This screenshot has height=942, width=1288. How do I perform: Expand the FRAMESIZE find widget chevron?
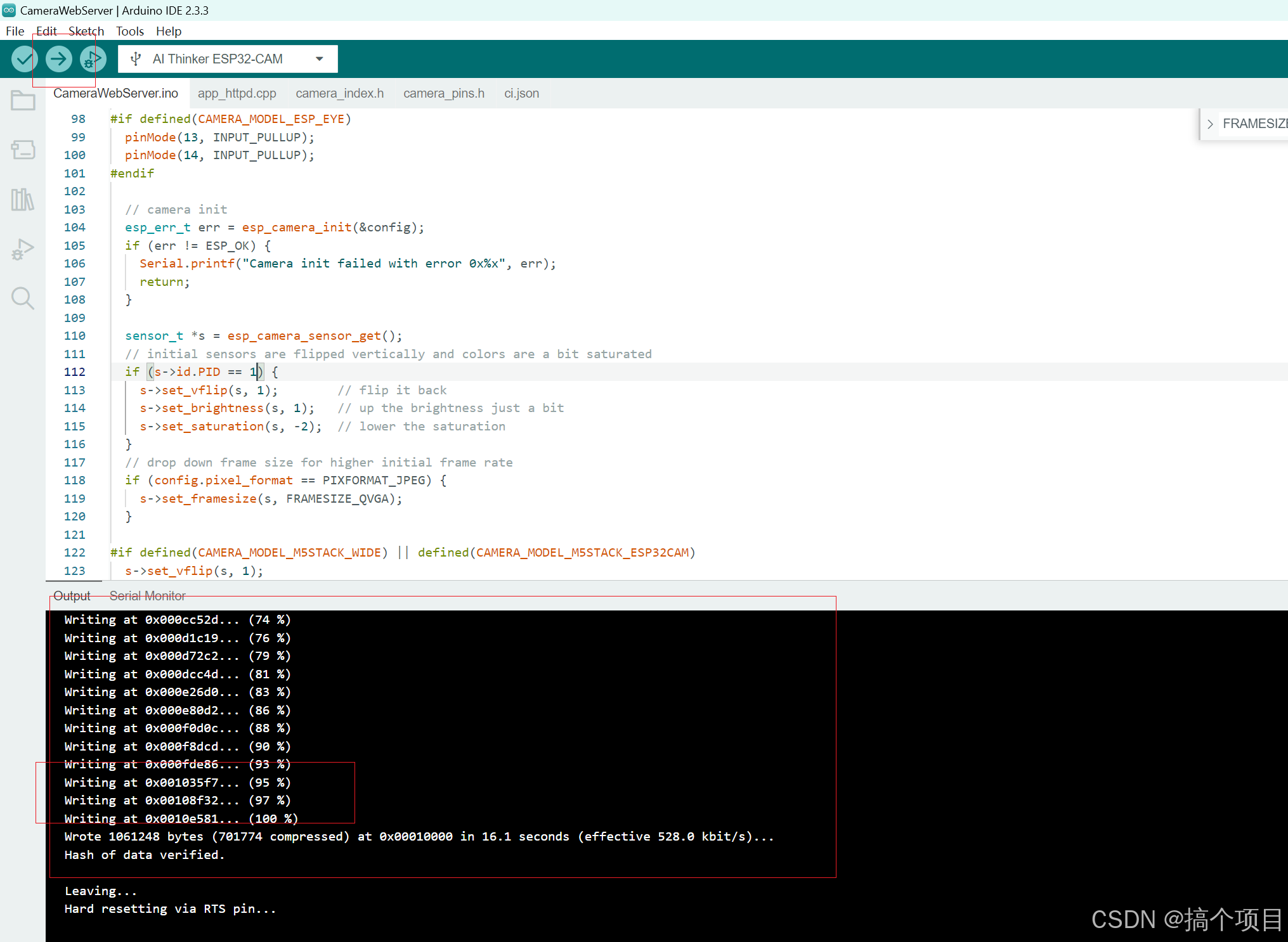(x=1210, y=124)
